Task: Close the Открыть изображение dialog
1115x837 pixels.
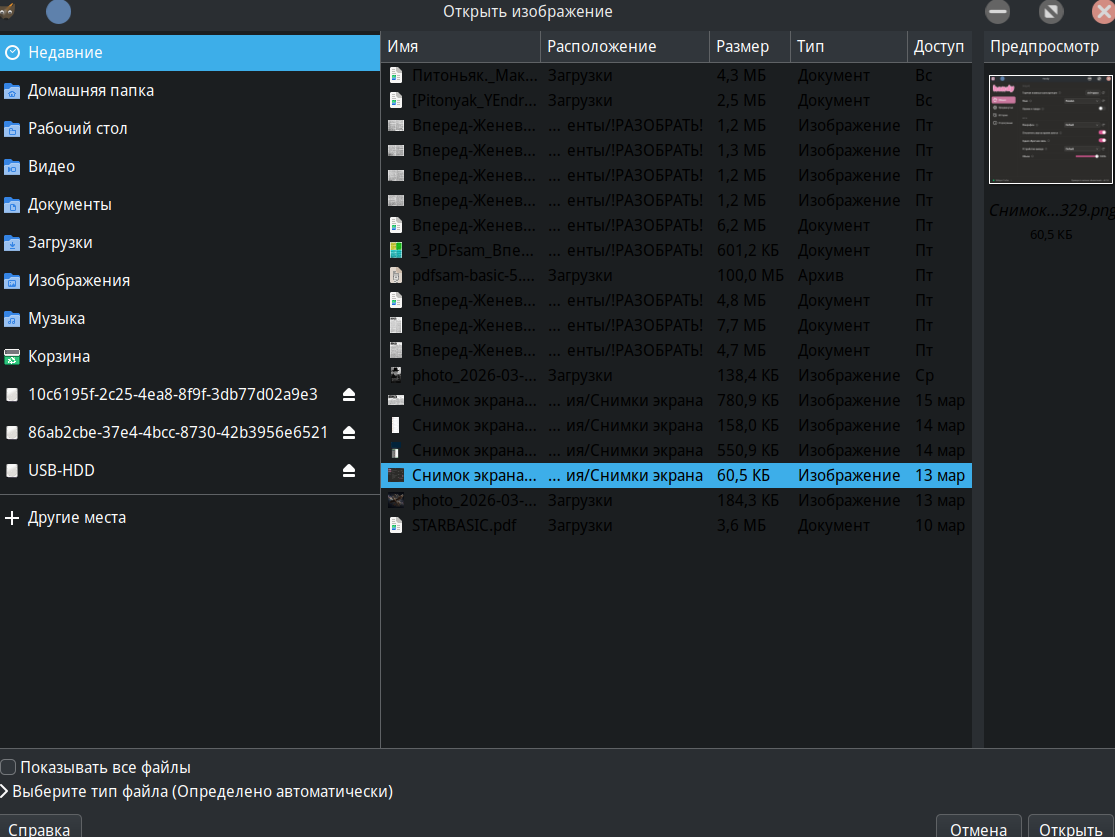Action: tap(1103, 11)
